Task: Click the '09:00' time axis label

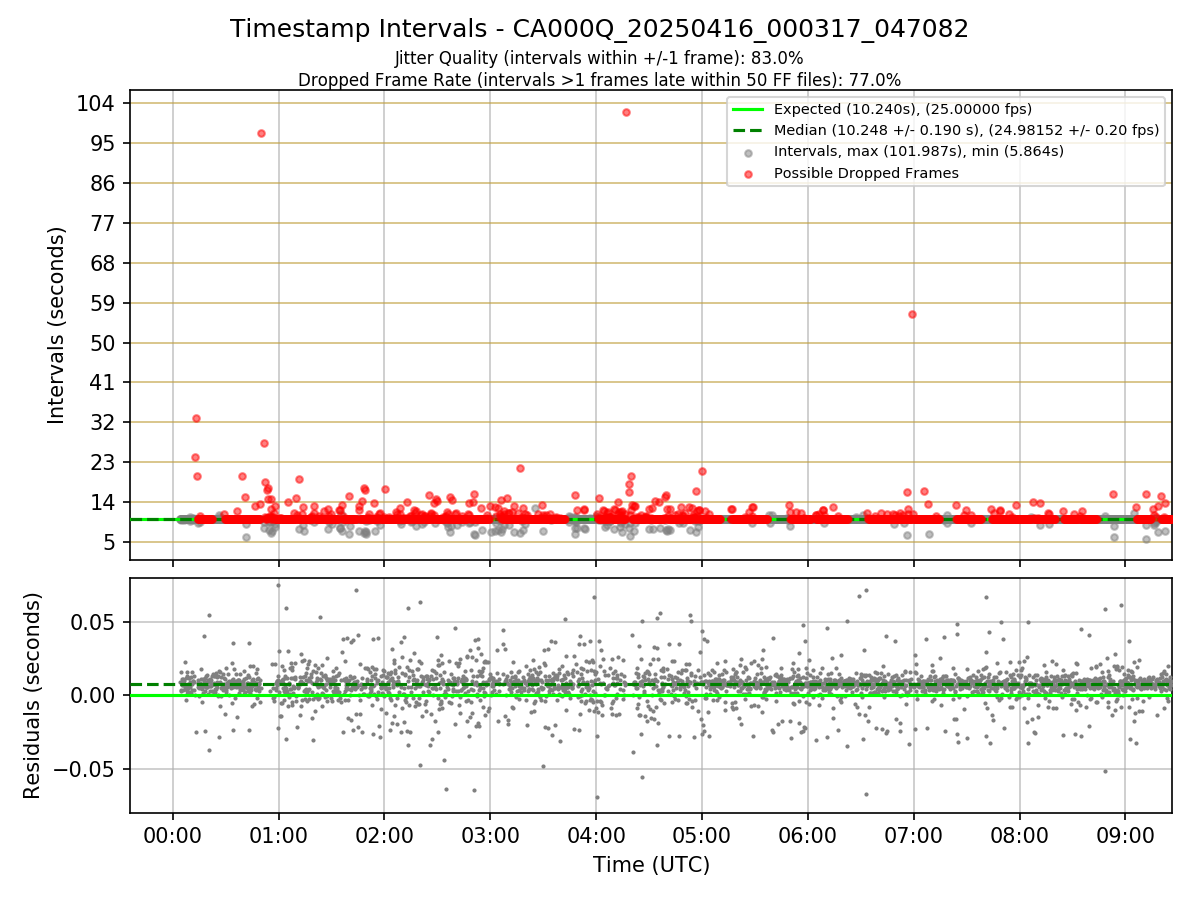Action: [x=1125, y=836]
